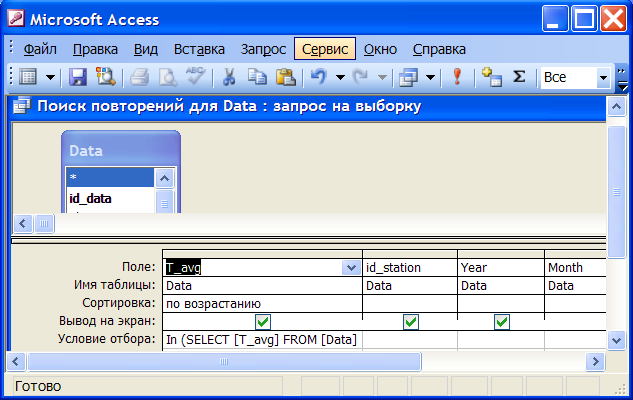Click the grid scroll down arrow
The width and height of the screenshot is (633, 400).
[616, 341]
